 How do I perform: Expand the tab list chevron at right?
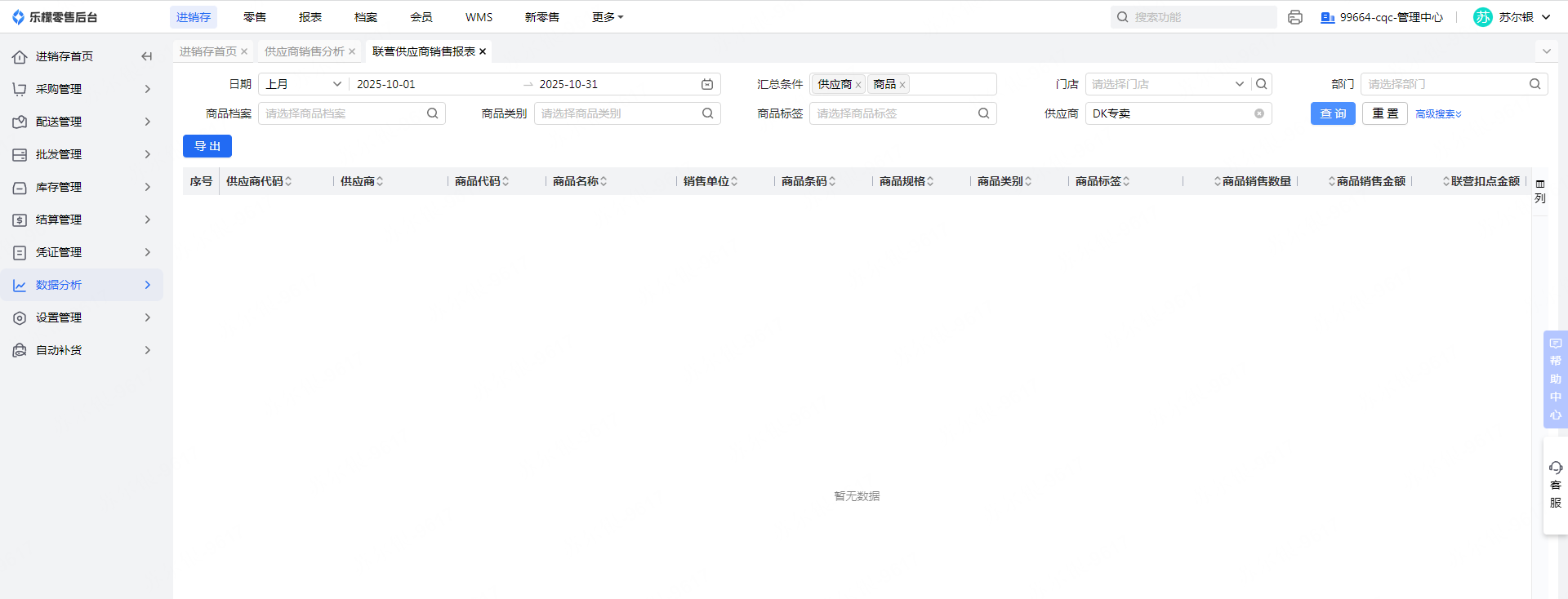[x=1546, y=51]
